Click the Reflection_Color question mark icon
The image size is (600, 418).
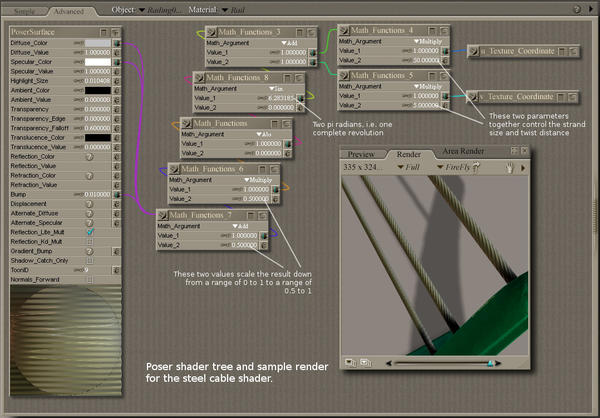[x=89, y=157]
